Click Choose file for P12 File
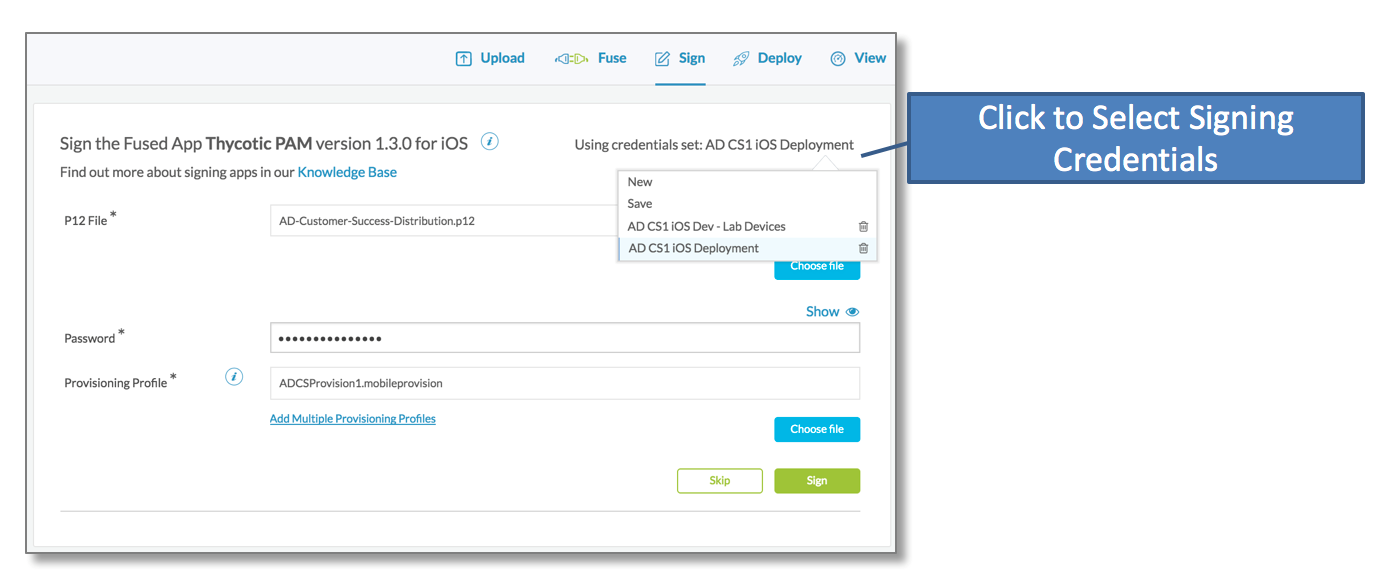1384x582 pixels. pyautogui.click(x=817, y=267)
